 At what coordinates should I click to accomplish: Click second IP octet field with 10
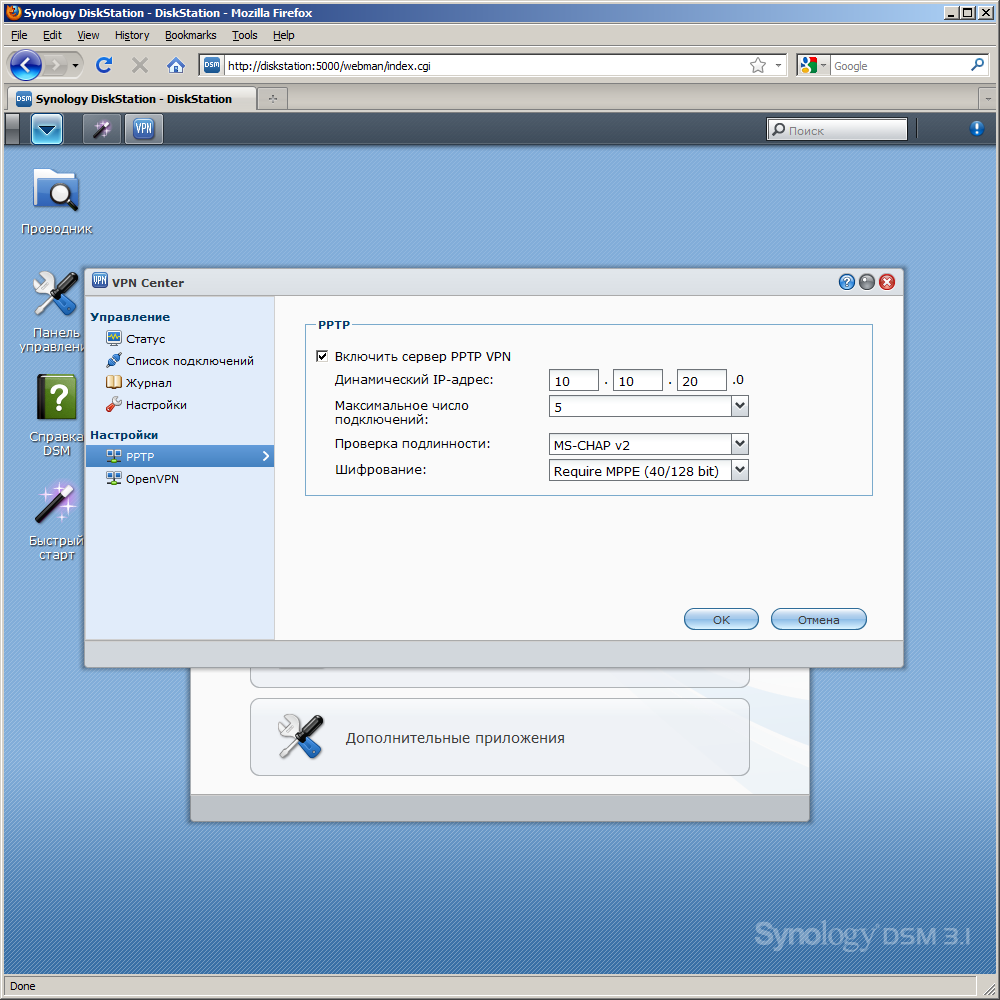click(x=637, y=381)
